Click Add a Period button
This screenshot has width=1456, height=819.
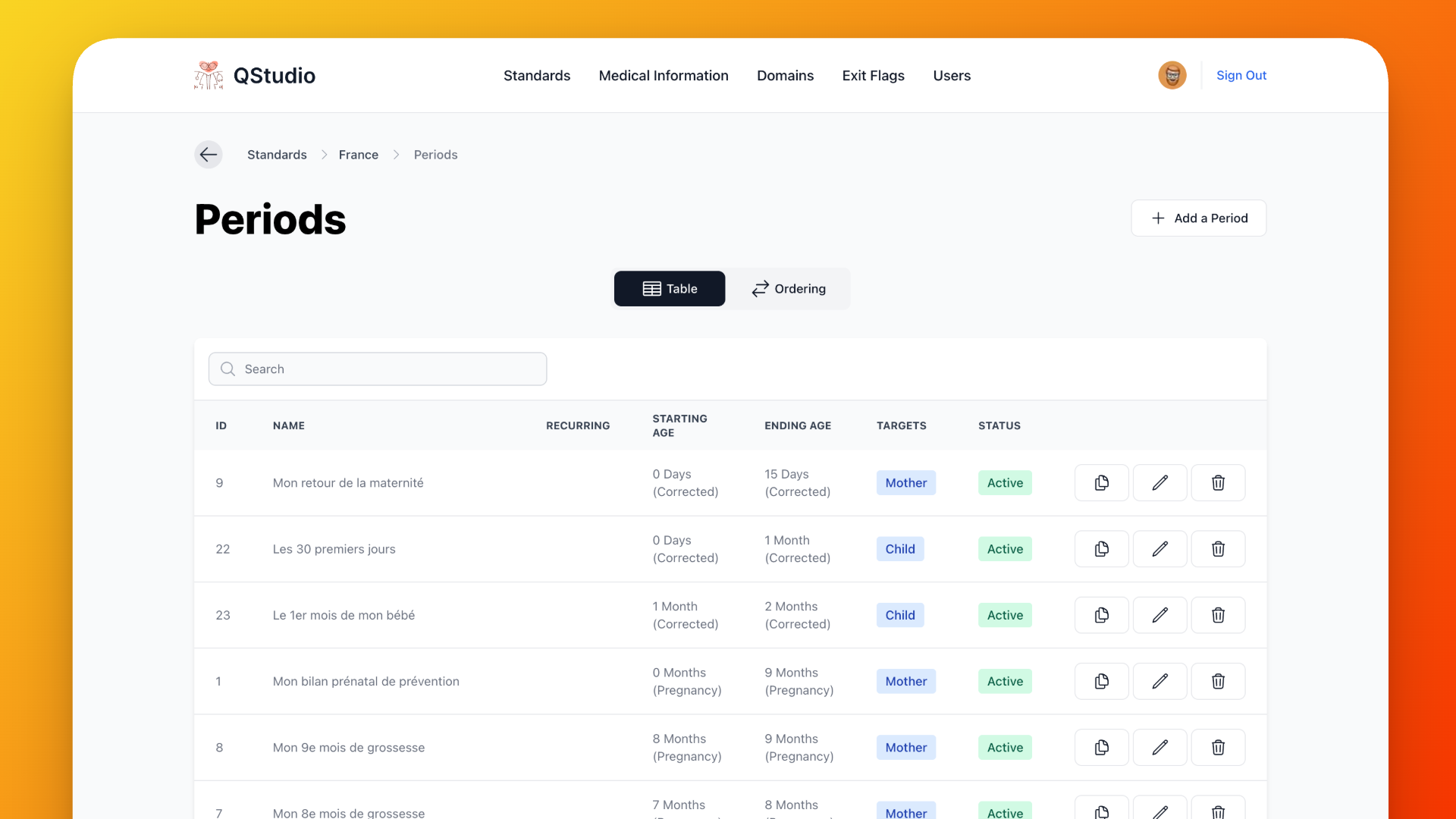1199,218
